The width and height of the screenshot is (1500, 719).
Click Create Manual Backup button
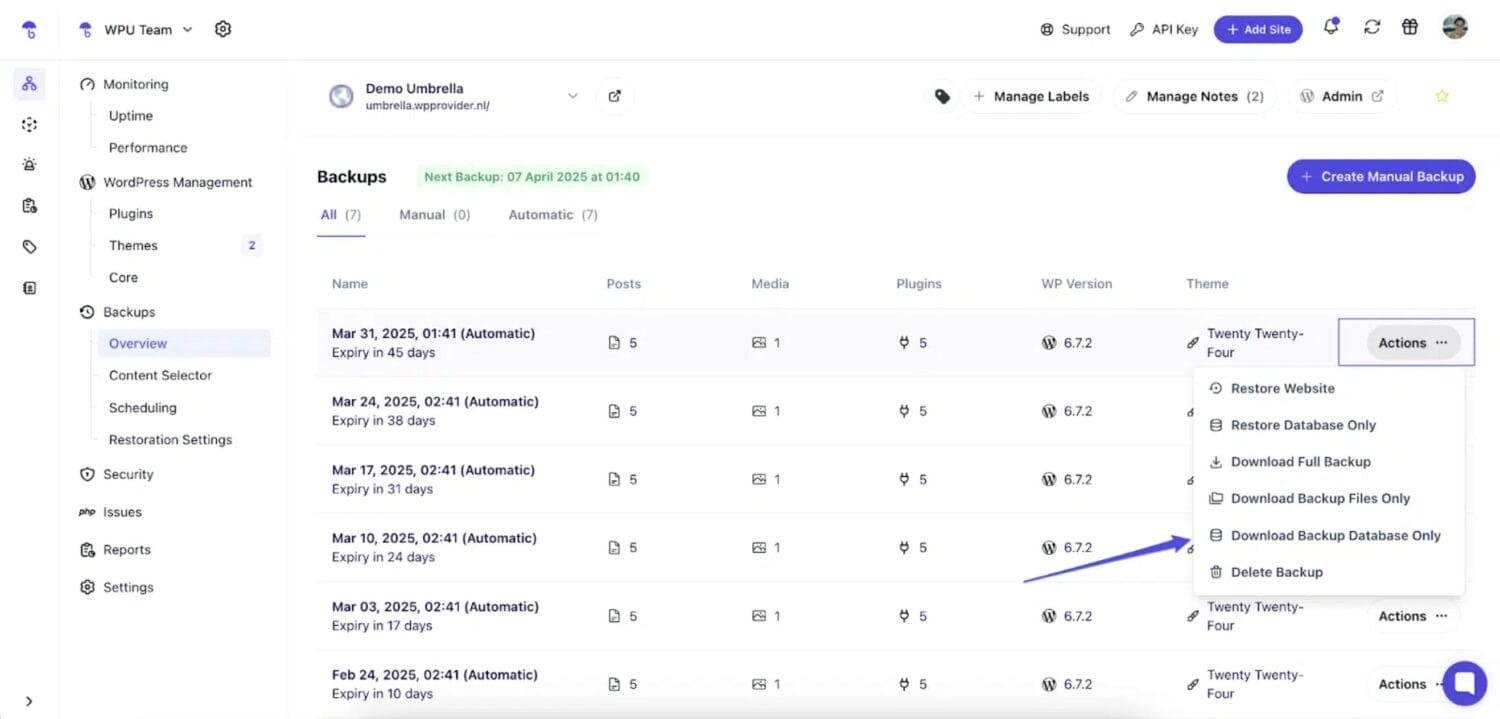click(x=1380, y=176)
